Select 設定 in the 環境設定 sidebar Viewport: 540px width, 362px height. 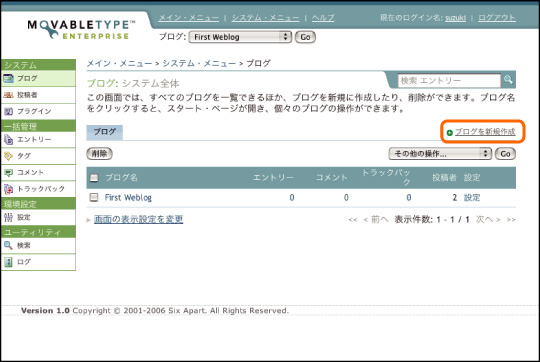pyautogui.click(x=38, y=217)
